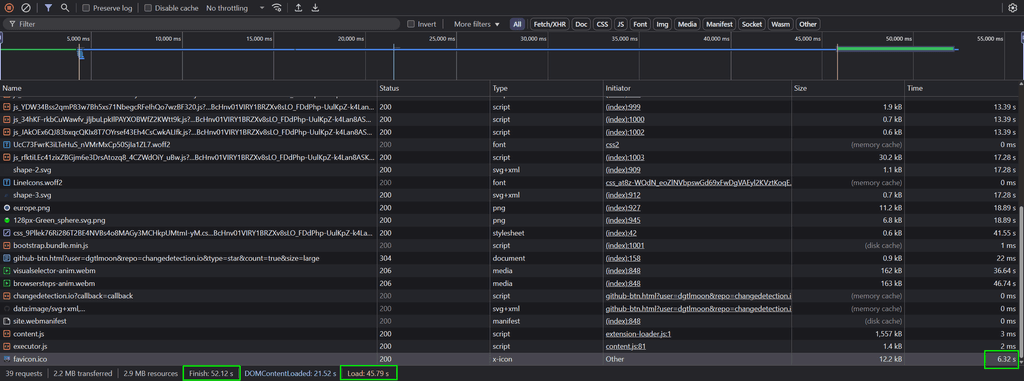Open initiator link (index):1003
1024x381 pixels.
point(626,157)
